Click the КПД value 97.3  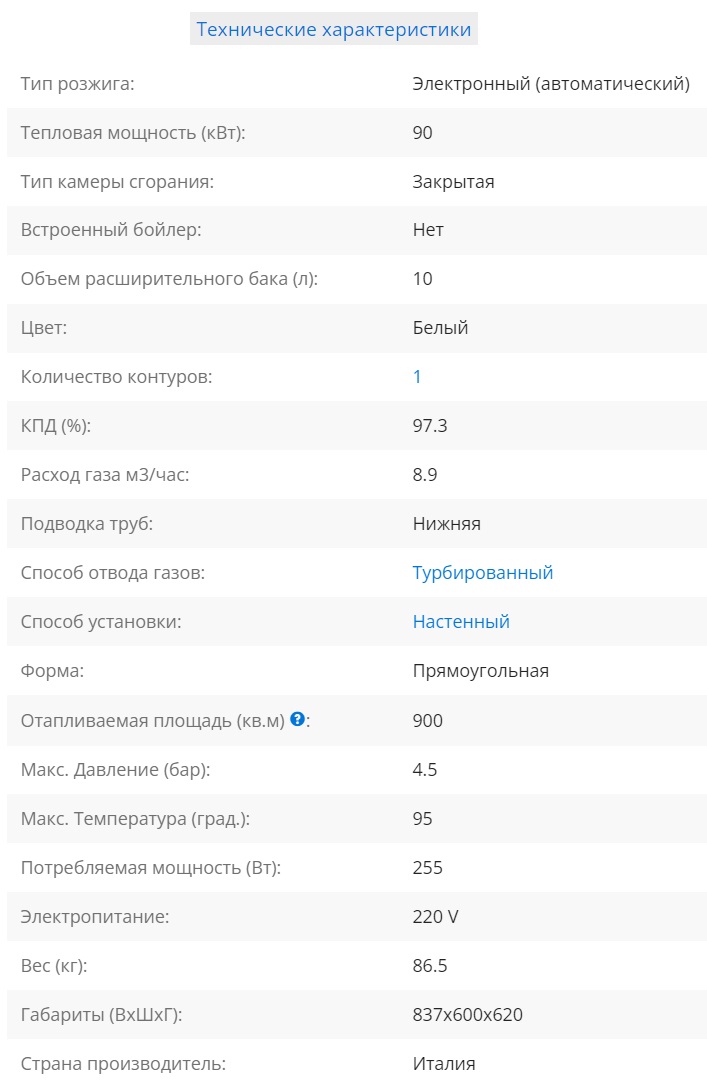coord(430,426)
